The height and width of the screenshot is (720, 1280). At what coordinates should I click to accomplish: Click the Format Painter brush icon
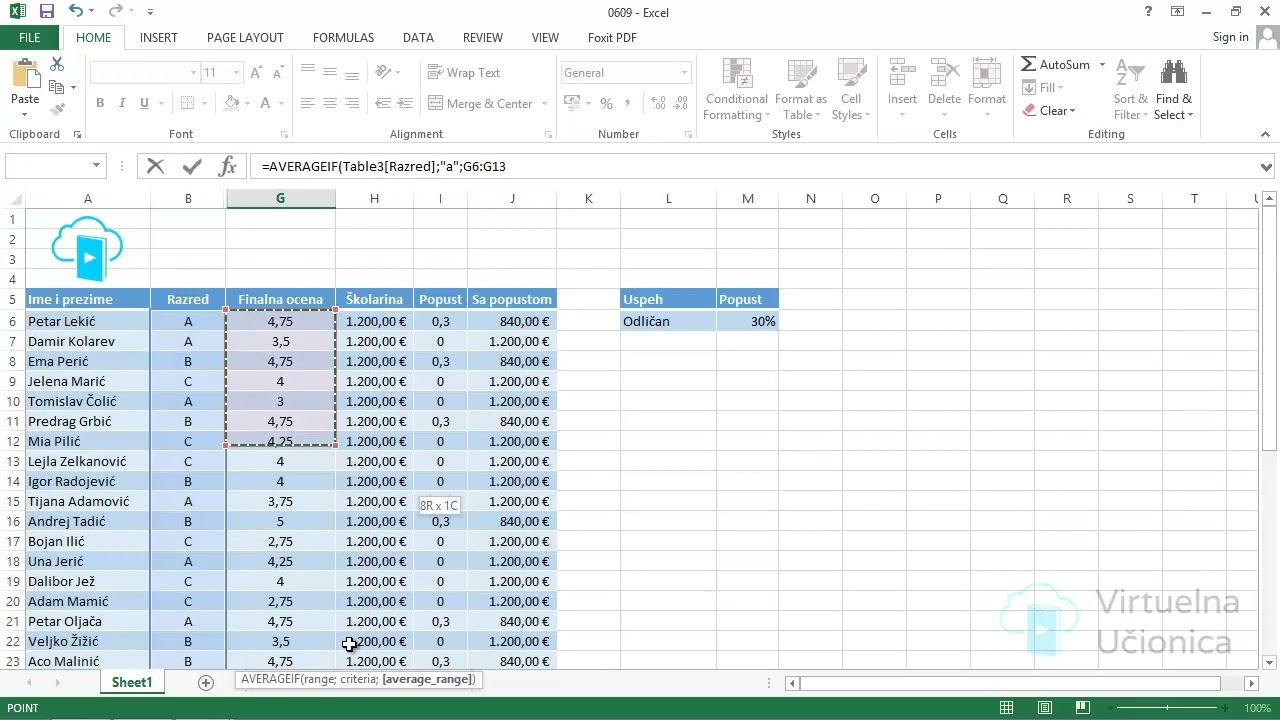[57, 109]
